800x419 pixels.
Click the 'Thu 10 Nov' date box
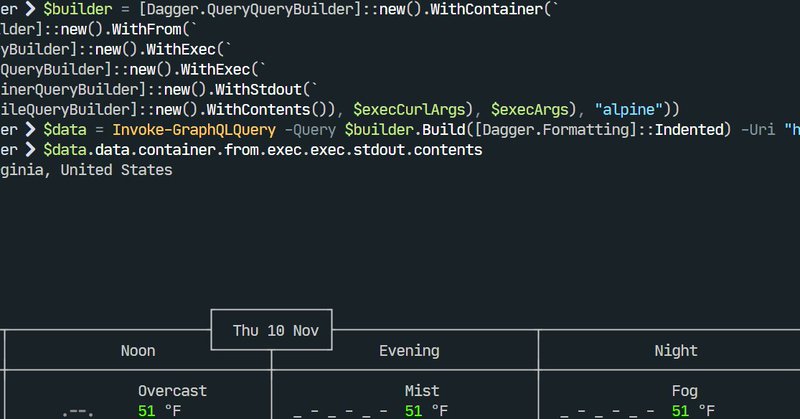pyautogui.click(x=271, y=330)
